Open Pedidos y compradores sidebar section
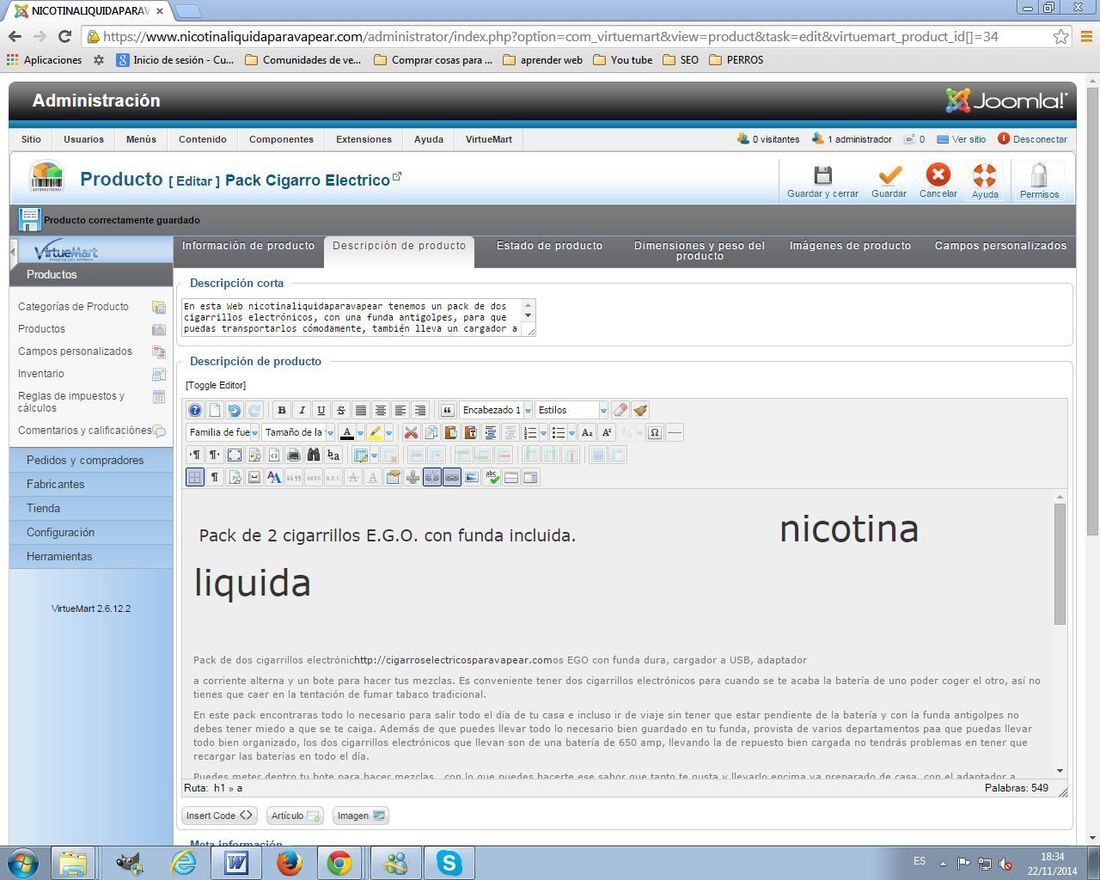Screen dimensions: 1100x880 click(x=91, y=460)
